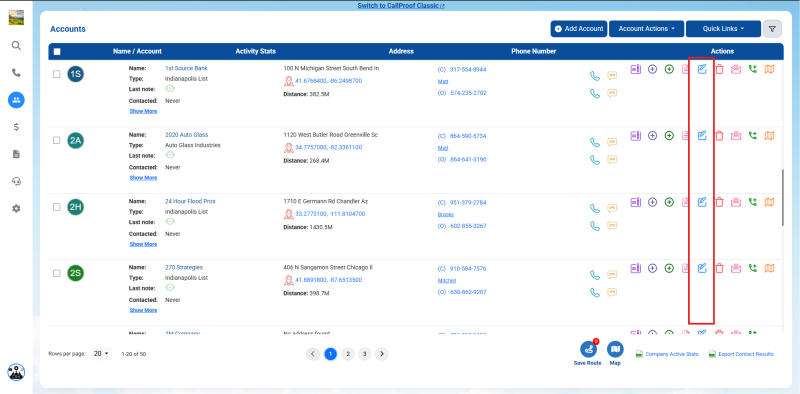Click the Switch to CallProof Classic link

click(x=401, y=6)
